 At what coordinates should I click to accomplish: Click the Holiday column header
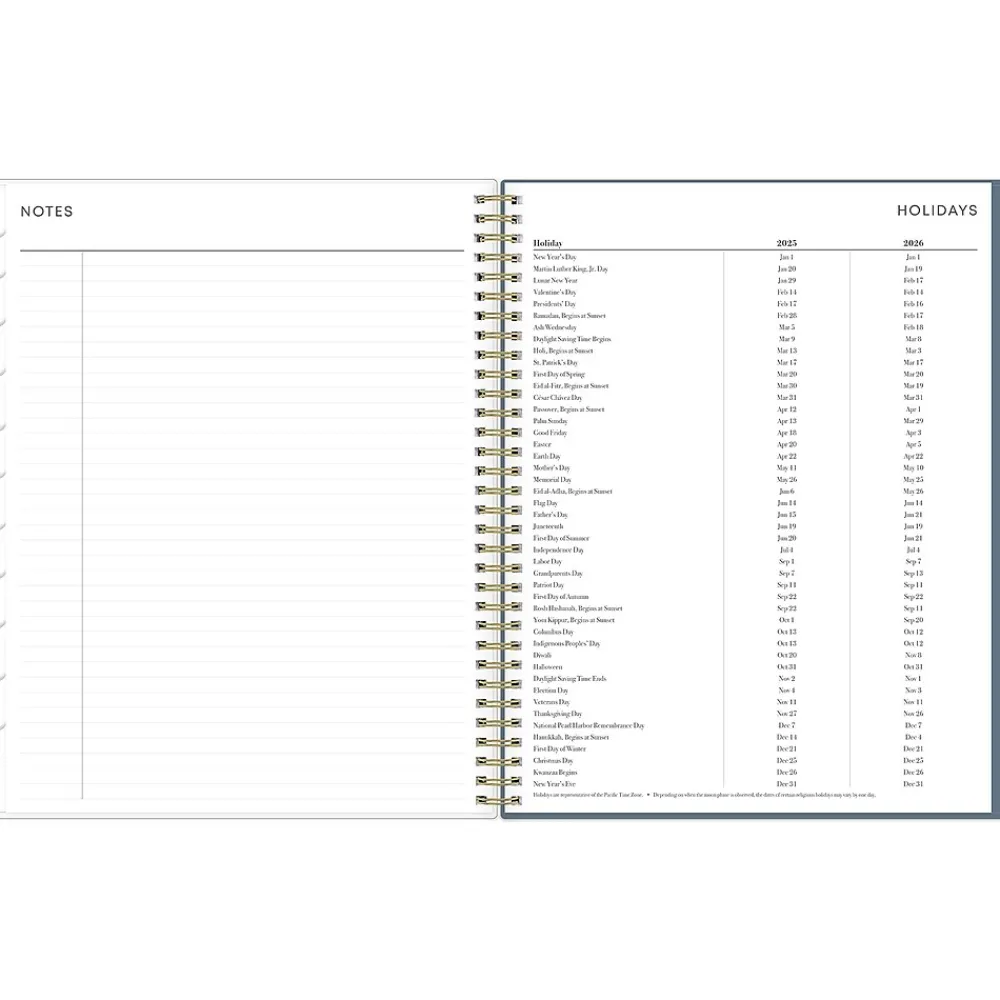click(x=547, y=243)
